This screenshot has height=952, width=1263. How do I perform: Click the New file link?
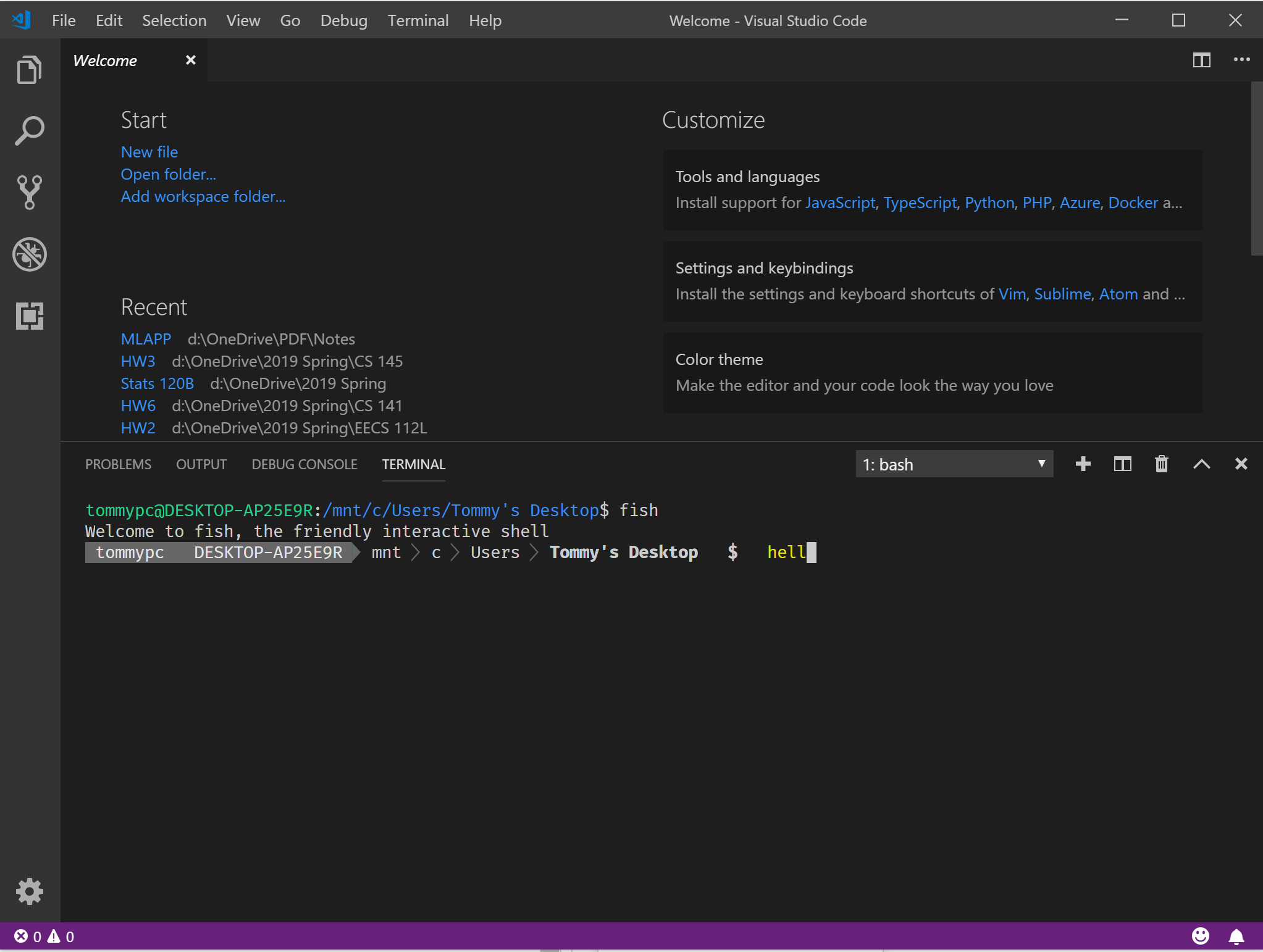pyautogui.click(x=149, y=151)
